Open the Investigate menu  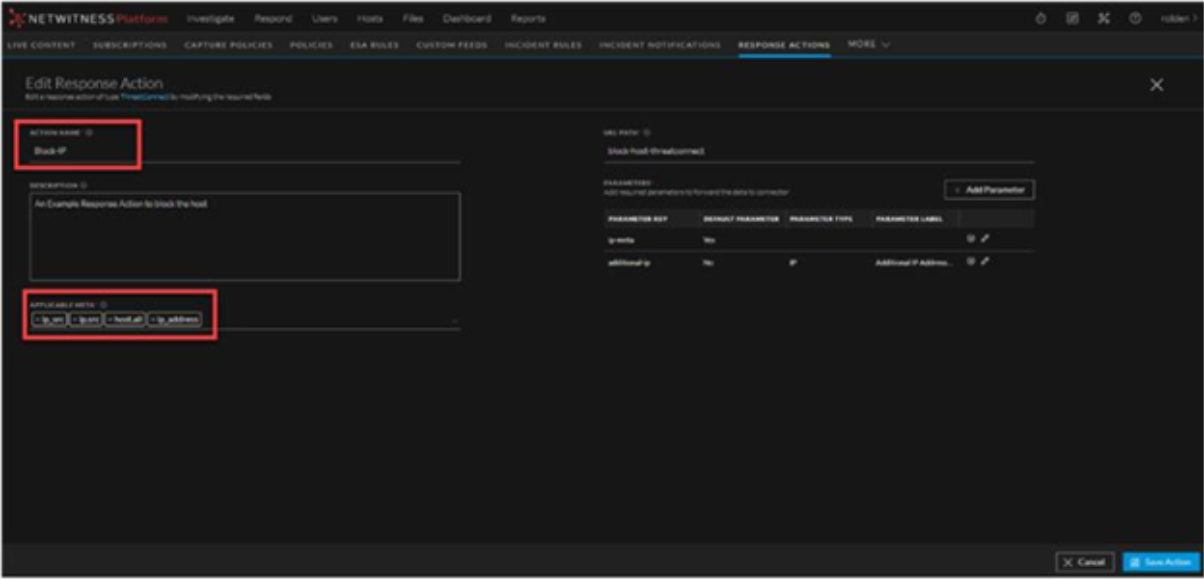[210, 19]
